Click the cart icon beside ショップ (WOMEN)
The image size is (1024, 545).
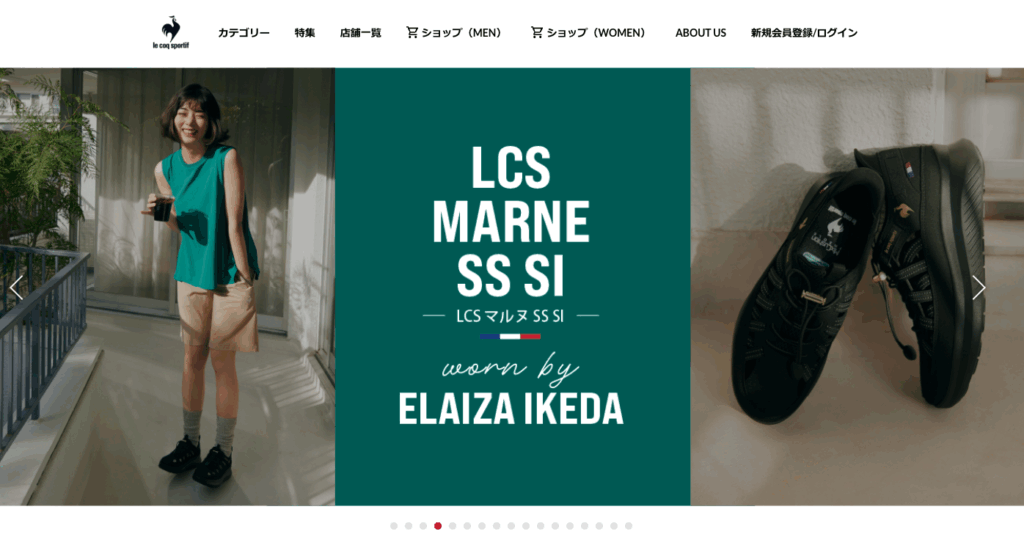pos(537,32)
